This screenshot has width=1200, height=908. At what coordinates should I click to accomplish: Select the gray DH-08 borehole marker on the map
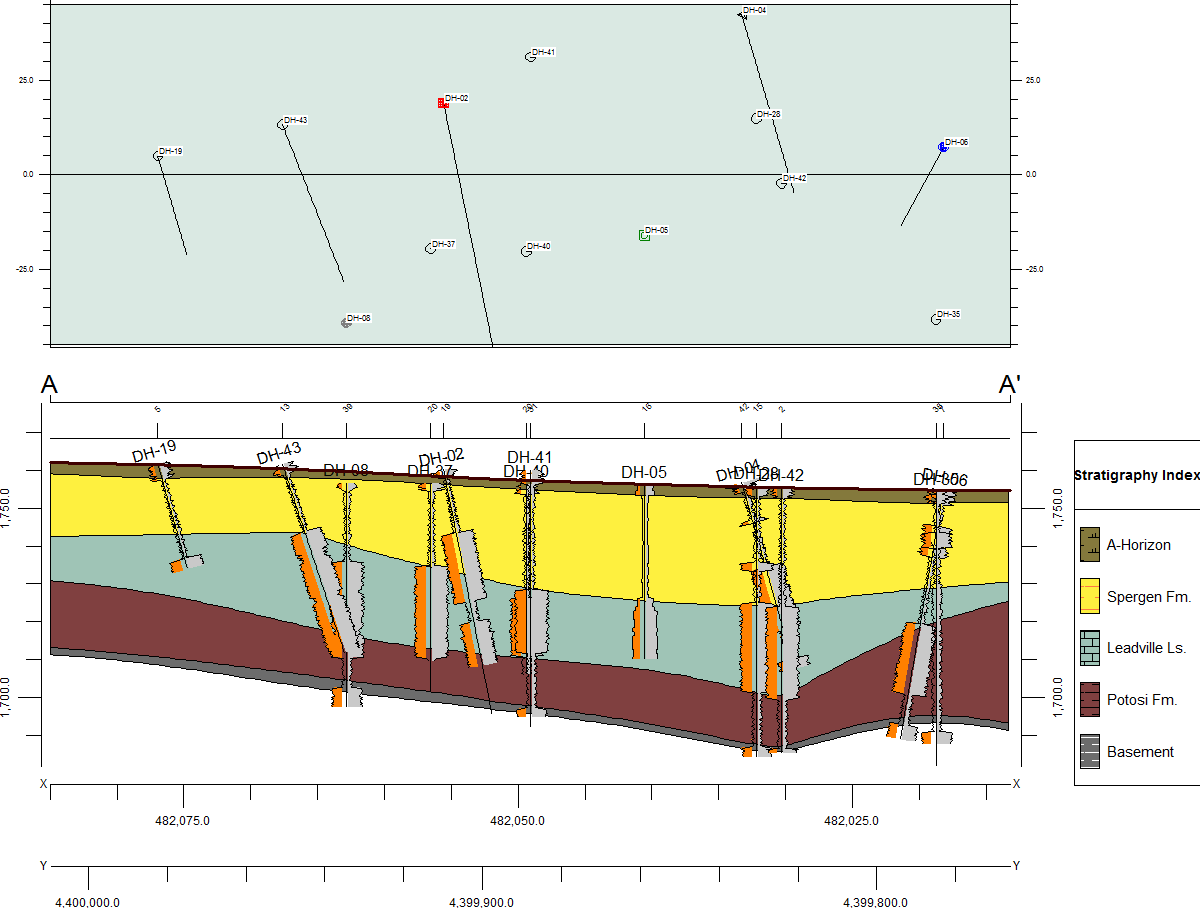point(346,322)
